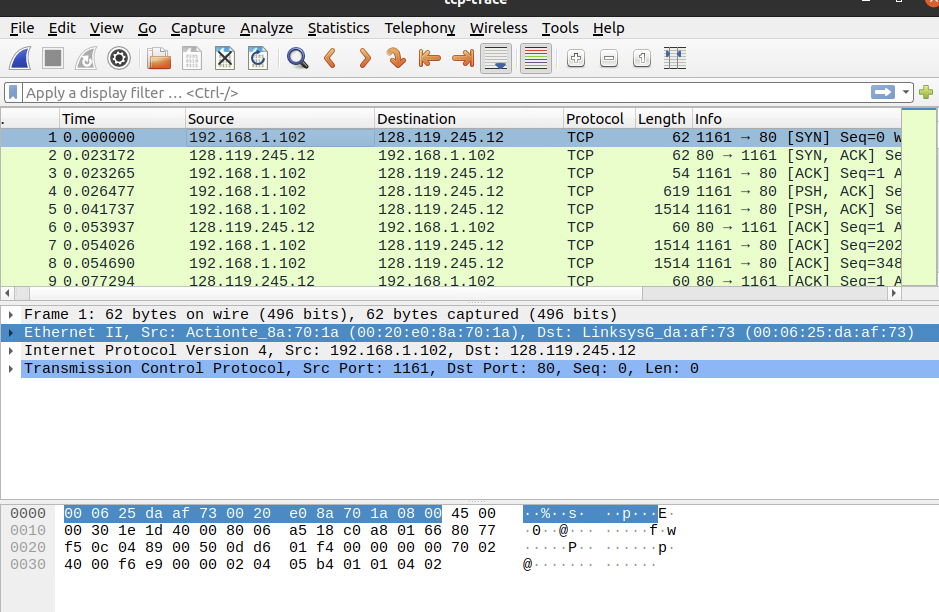The height and width of the screenshot is (612, 939).
Task: Go to the first packet
Action: (430, 58)
